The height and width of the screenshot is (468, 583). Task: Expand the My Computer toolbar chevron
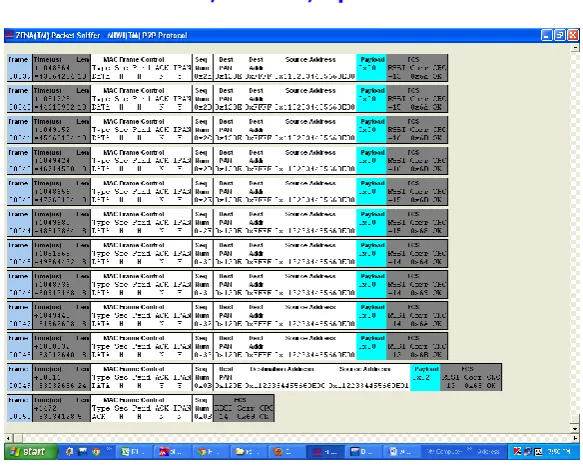click(x=470, y=449)
